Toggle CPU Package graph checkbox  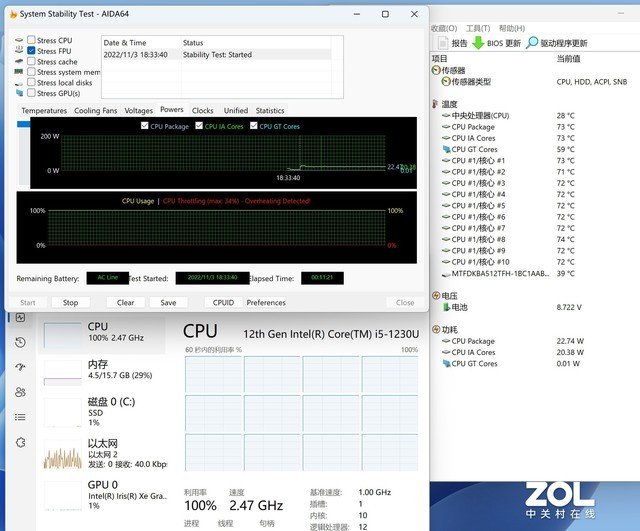pyautogui.click(x=144, y=126)
